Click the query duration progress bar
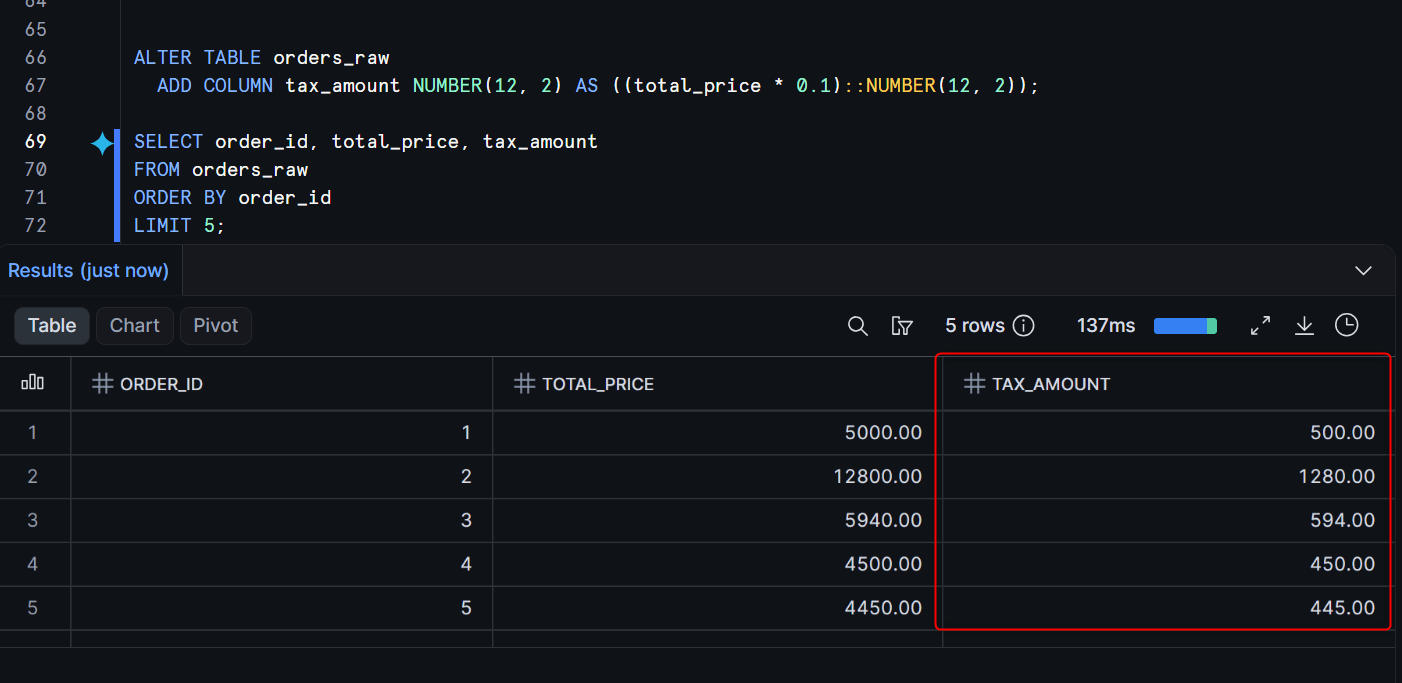The height and width of the screenshot is (683, 1402). pyautogui.click(x=1185, y=326)
